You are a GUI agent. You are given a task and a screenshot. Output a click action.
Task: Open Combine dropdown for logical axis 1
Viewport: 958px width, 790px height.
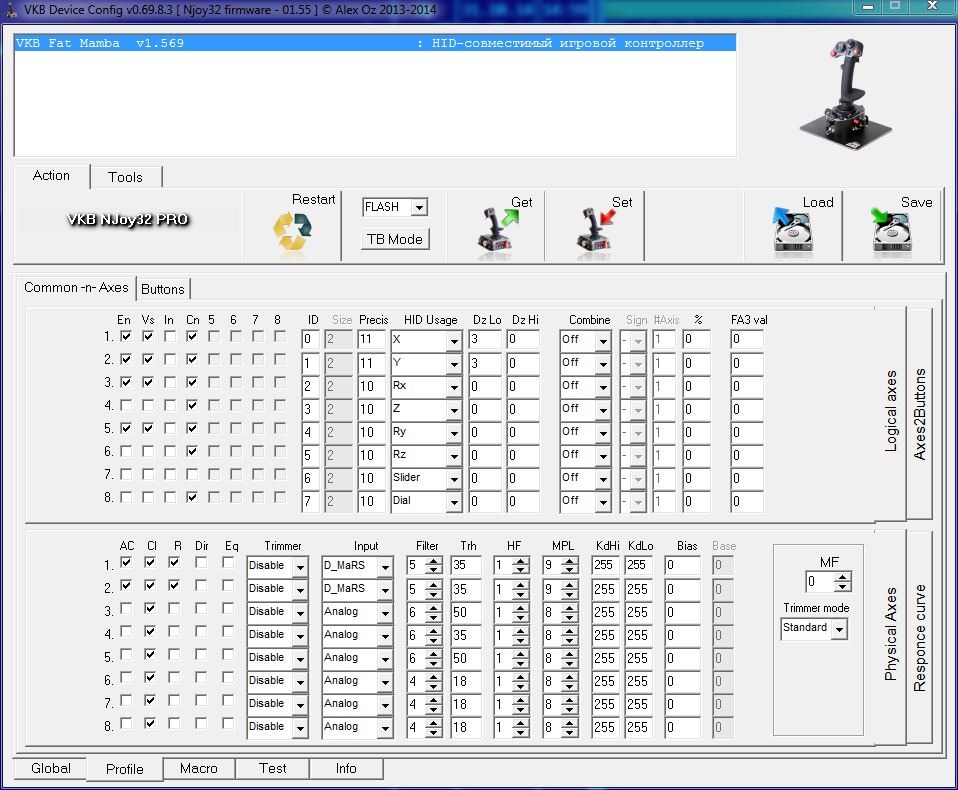[x=603, y=342]
